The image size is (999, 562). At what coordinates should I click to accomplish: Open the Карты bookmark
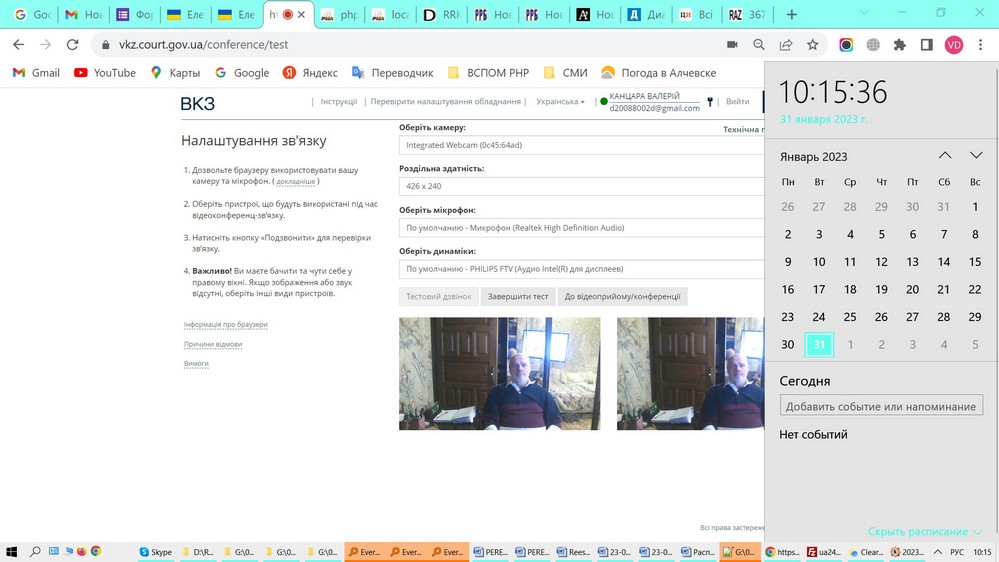175,73
